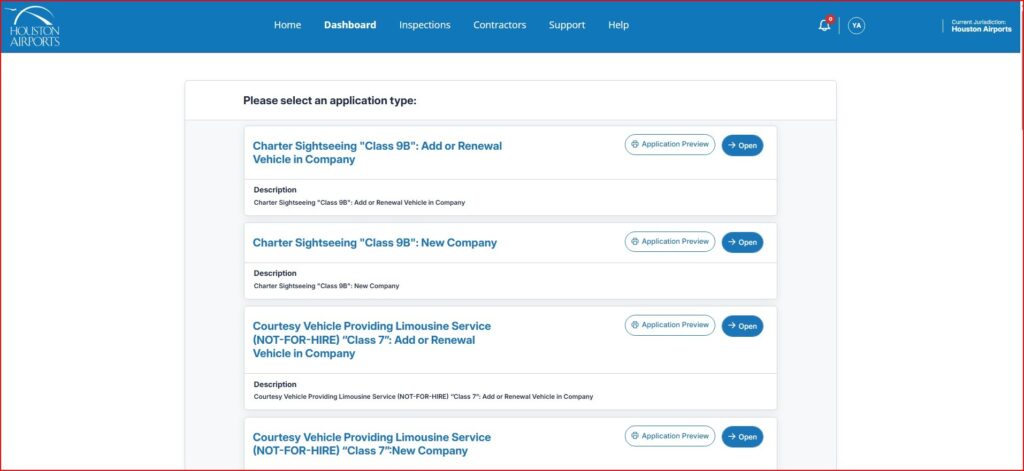Preview Class 9B Add or Renewal application
Viewport: 1024px width, 471px height.
pos(670,145)
